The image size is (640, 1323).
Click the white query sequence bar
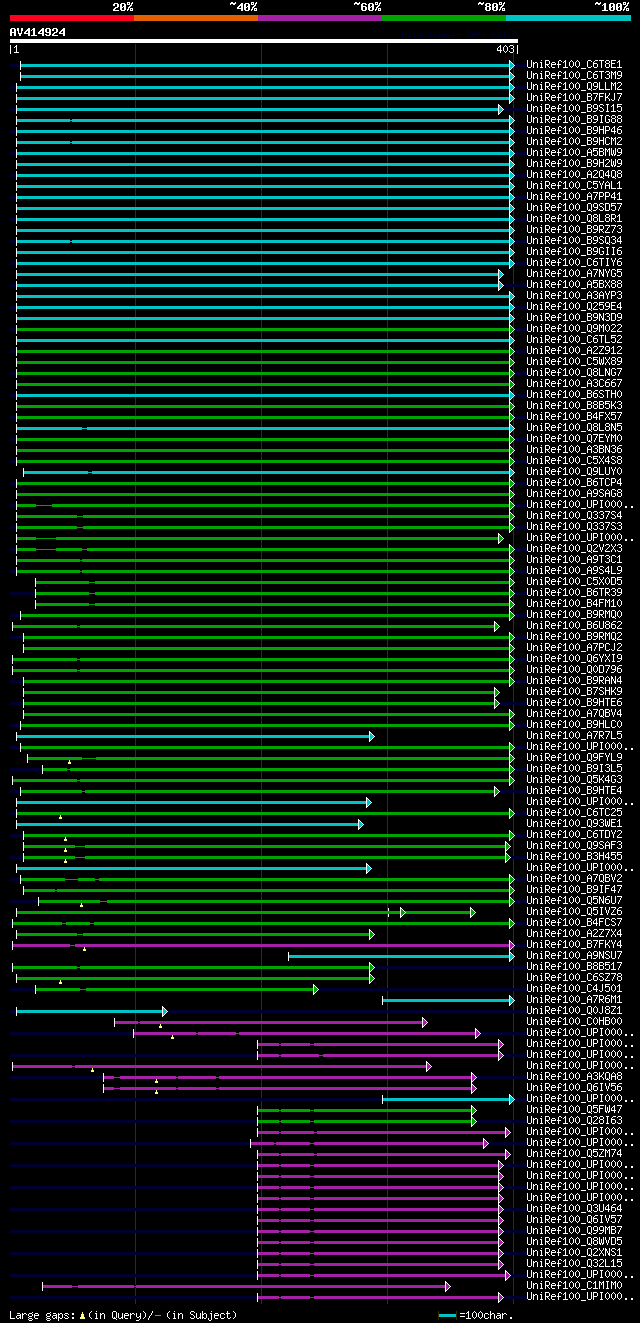click(x=264, y=41)
